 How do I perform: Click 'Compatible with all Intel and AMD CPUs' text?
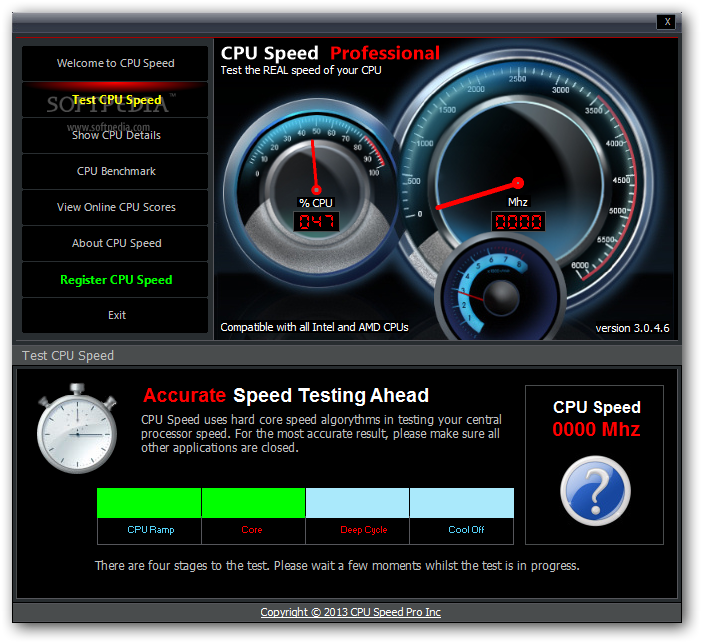pos(314,327)
